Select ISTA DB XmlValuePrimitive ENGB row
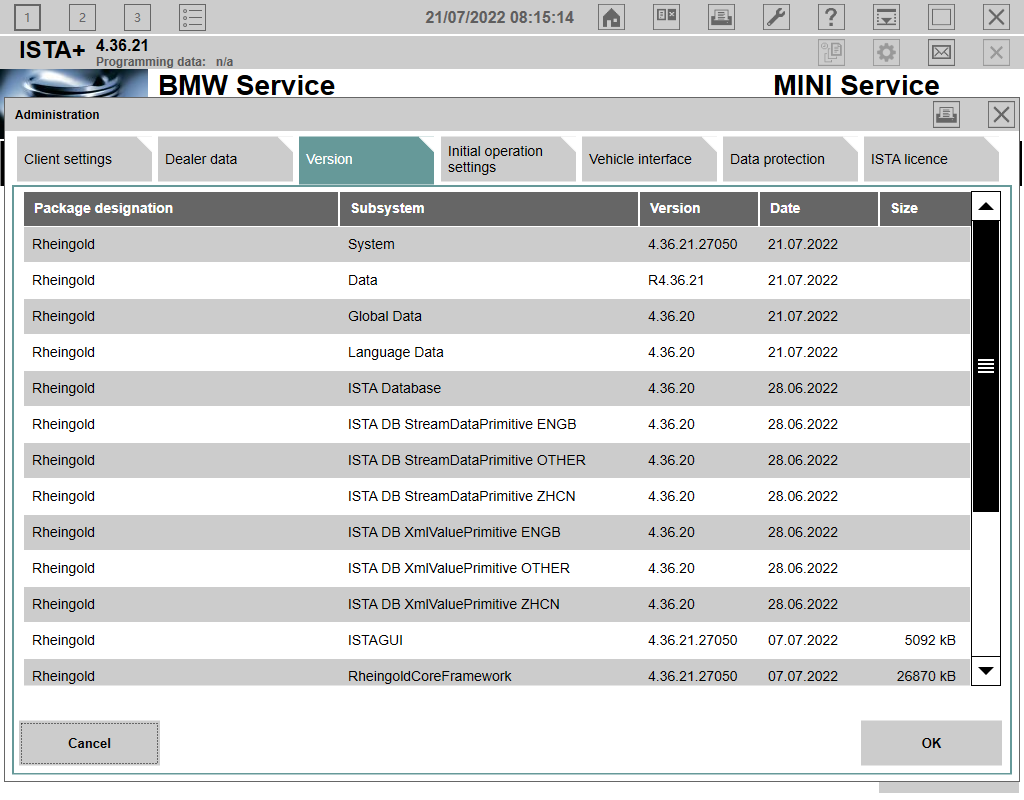 tap(497, 532)
